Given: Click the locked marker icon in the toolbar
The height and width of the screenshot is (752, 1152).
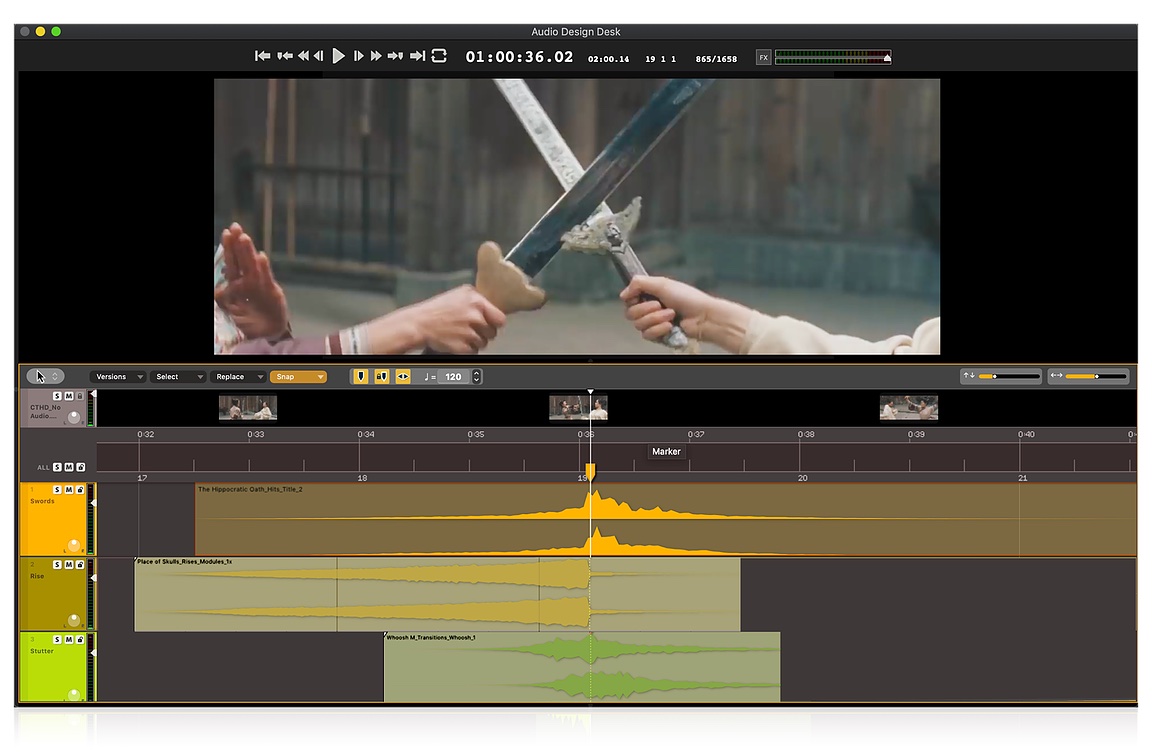Looking at the screenshot, I should point(382,377).
